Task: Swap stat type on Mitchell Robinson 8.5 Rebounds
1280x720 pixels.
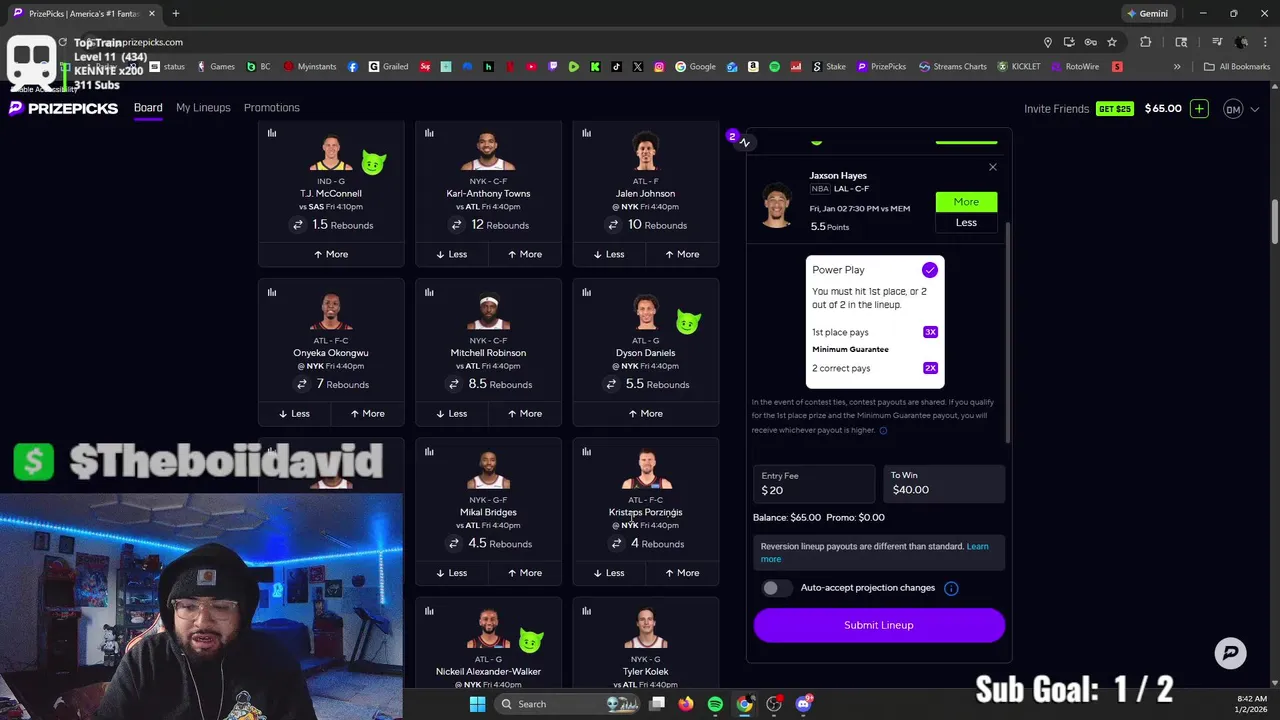Action: click(454, 384)
